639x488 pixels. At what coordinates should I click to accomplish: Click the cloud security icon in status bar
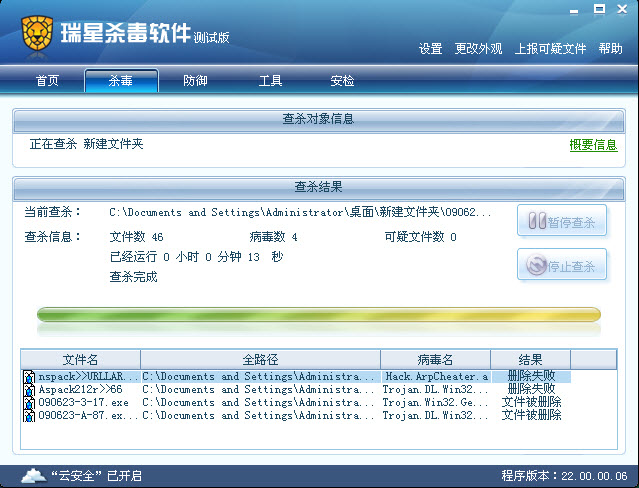[34, 475]
